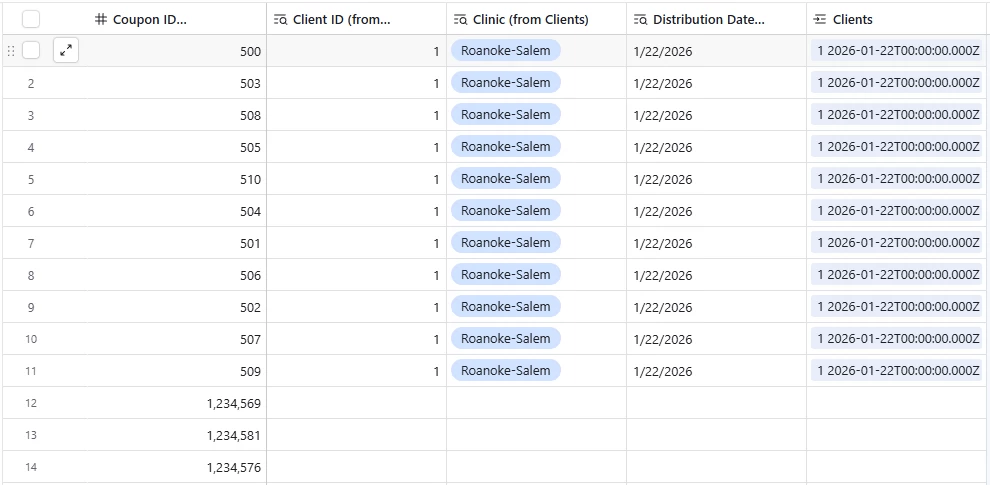Open the Clients column header menu

point(898,20)
